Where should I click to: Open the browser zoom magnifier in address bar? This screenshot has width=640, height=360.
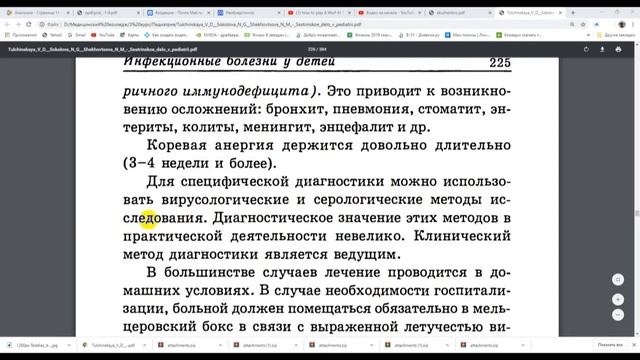tap(572, 24)
